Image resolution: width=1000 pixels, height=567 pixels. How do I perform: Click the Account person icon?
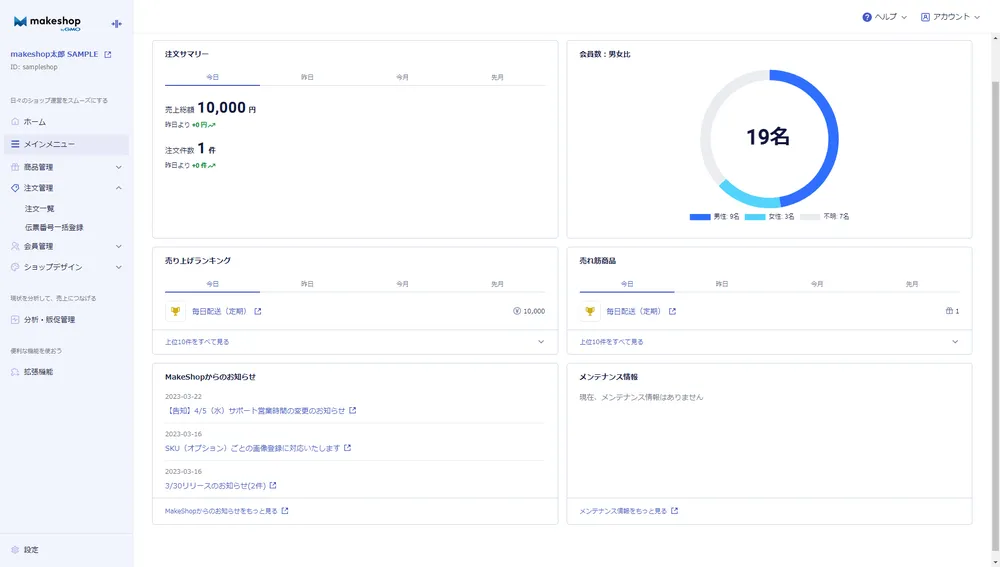tap(925, 17)
